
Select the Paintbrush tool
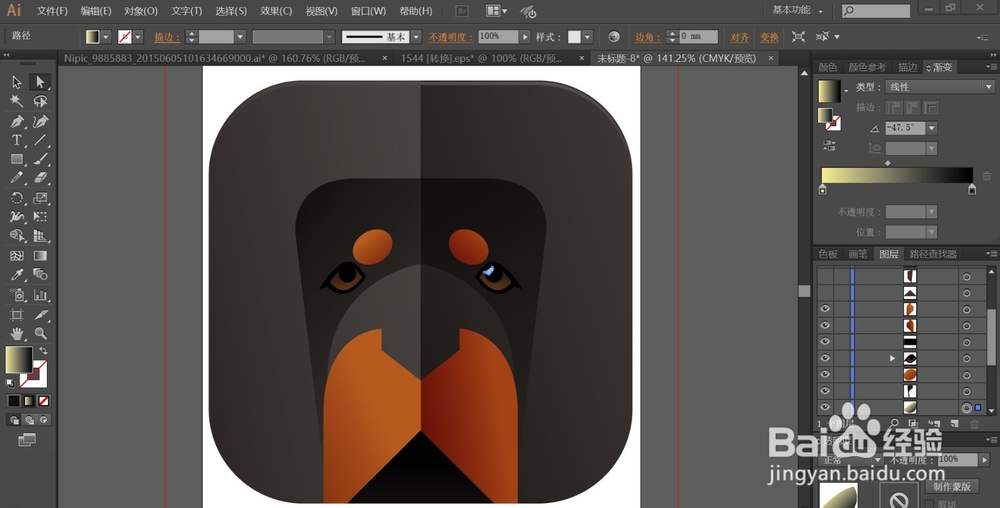pyautogui.click(x=40, y=159)
